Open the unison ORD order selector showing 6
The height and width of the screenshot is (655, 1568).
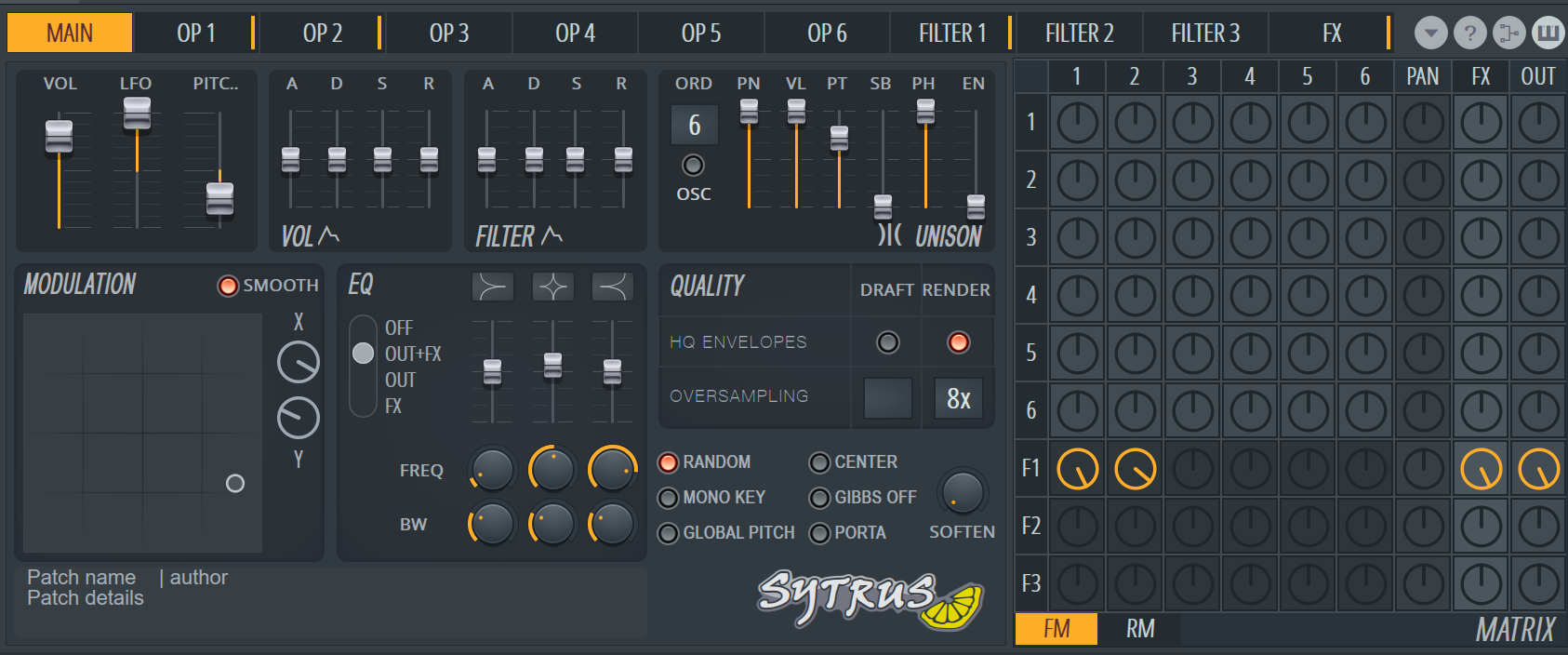(x=695, y=125)
